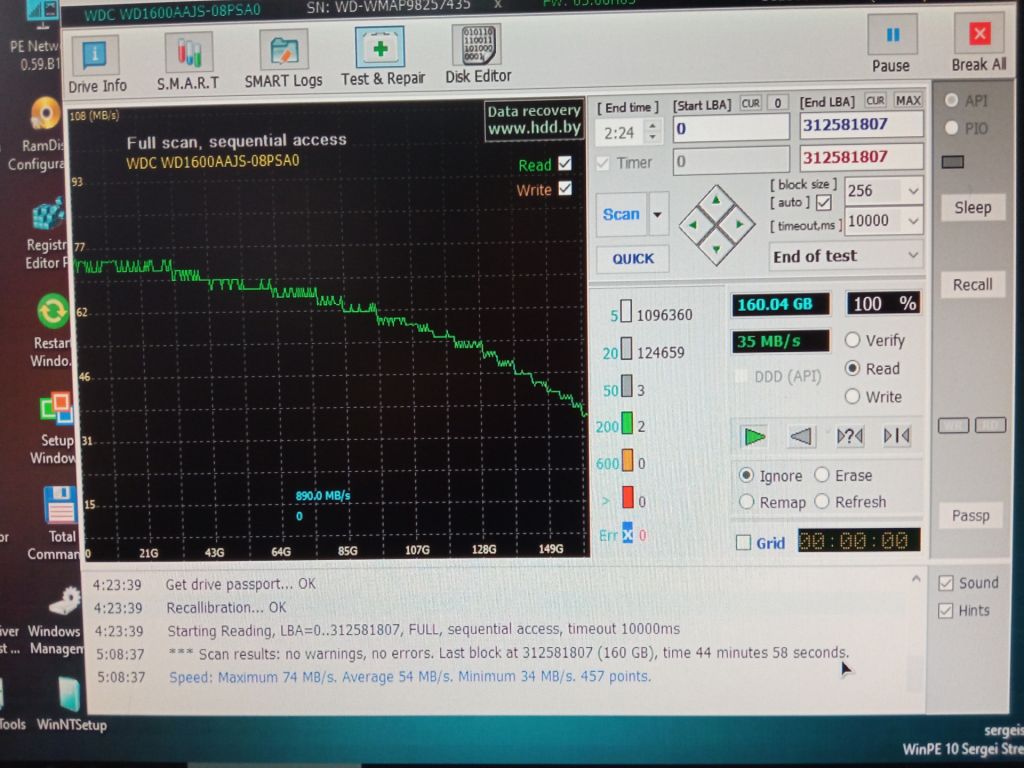Open the End of test dropdown
Image resolution: width=1024 pixels, height=768 pixels.
click(x=846, y=256)
